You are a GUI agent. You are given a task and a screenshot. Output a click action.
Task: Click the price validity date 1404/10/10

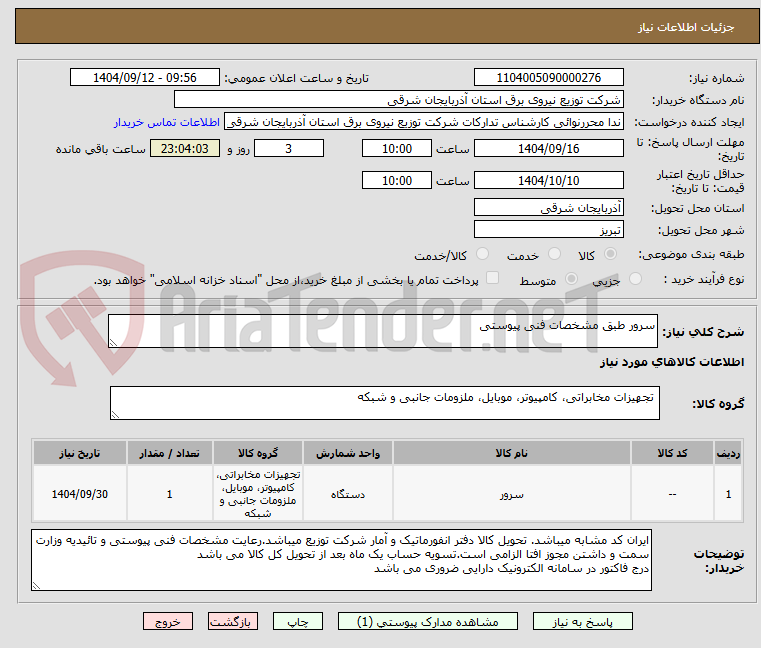click(548, 181)
